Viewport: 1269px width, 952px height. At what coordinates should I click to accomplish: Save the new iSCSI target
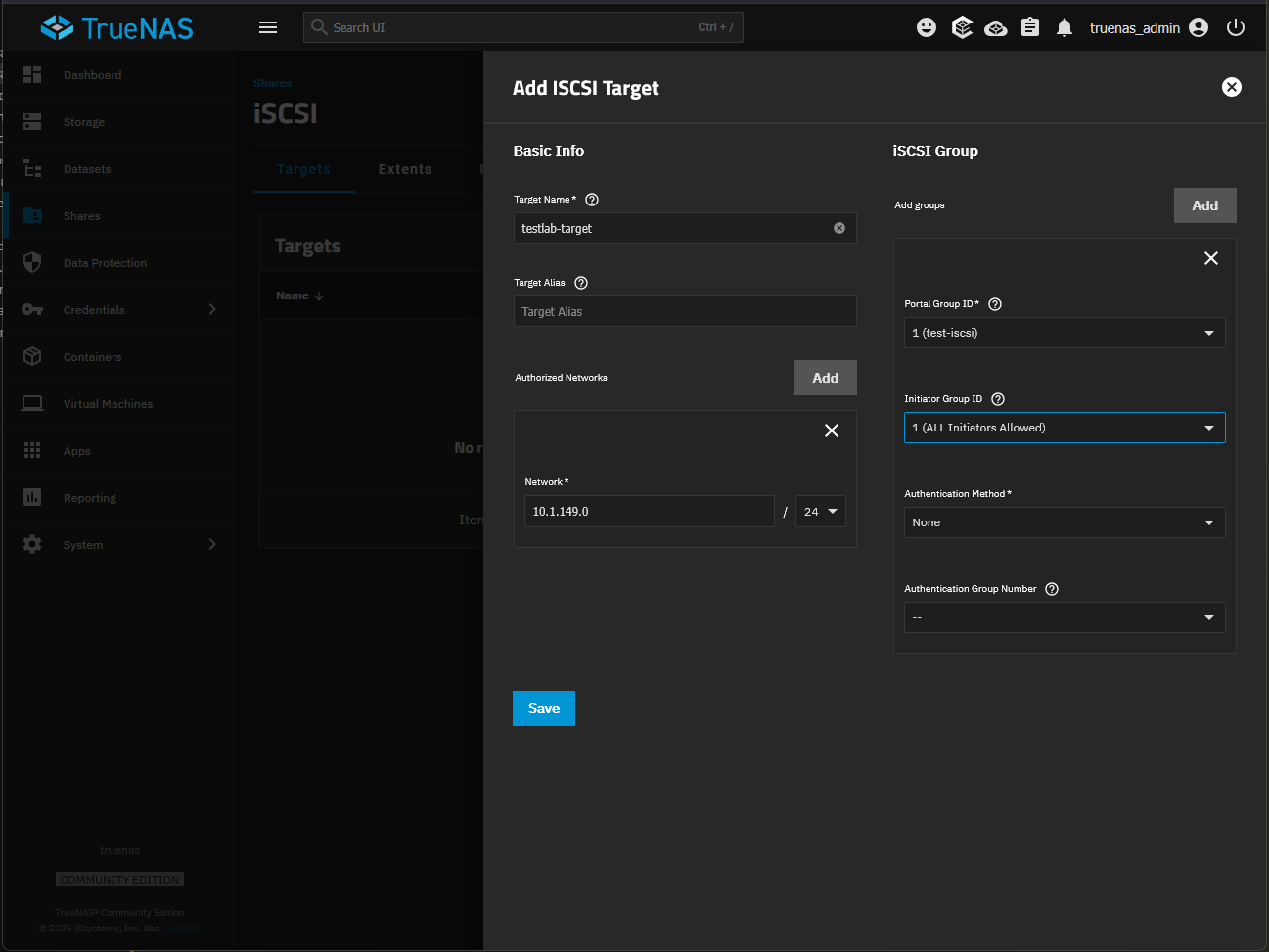[x=544, y=708]
